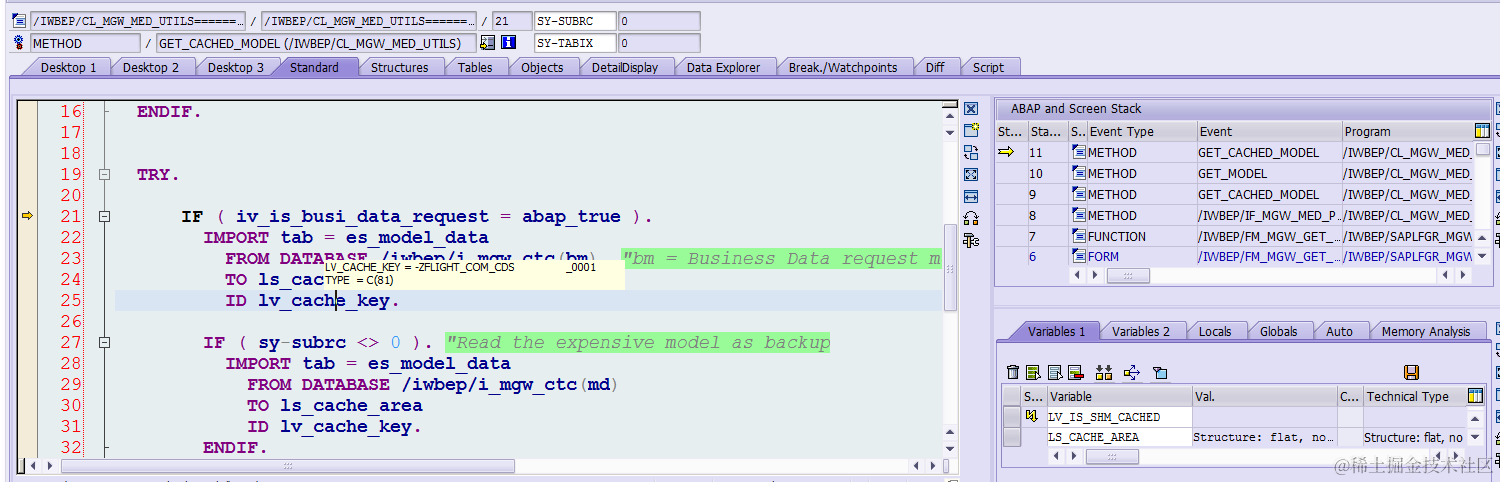Screen dimensions: 1500x482
Task: Open the Data Explorer tab
Action: tap(723, 67)
